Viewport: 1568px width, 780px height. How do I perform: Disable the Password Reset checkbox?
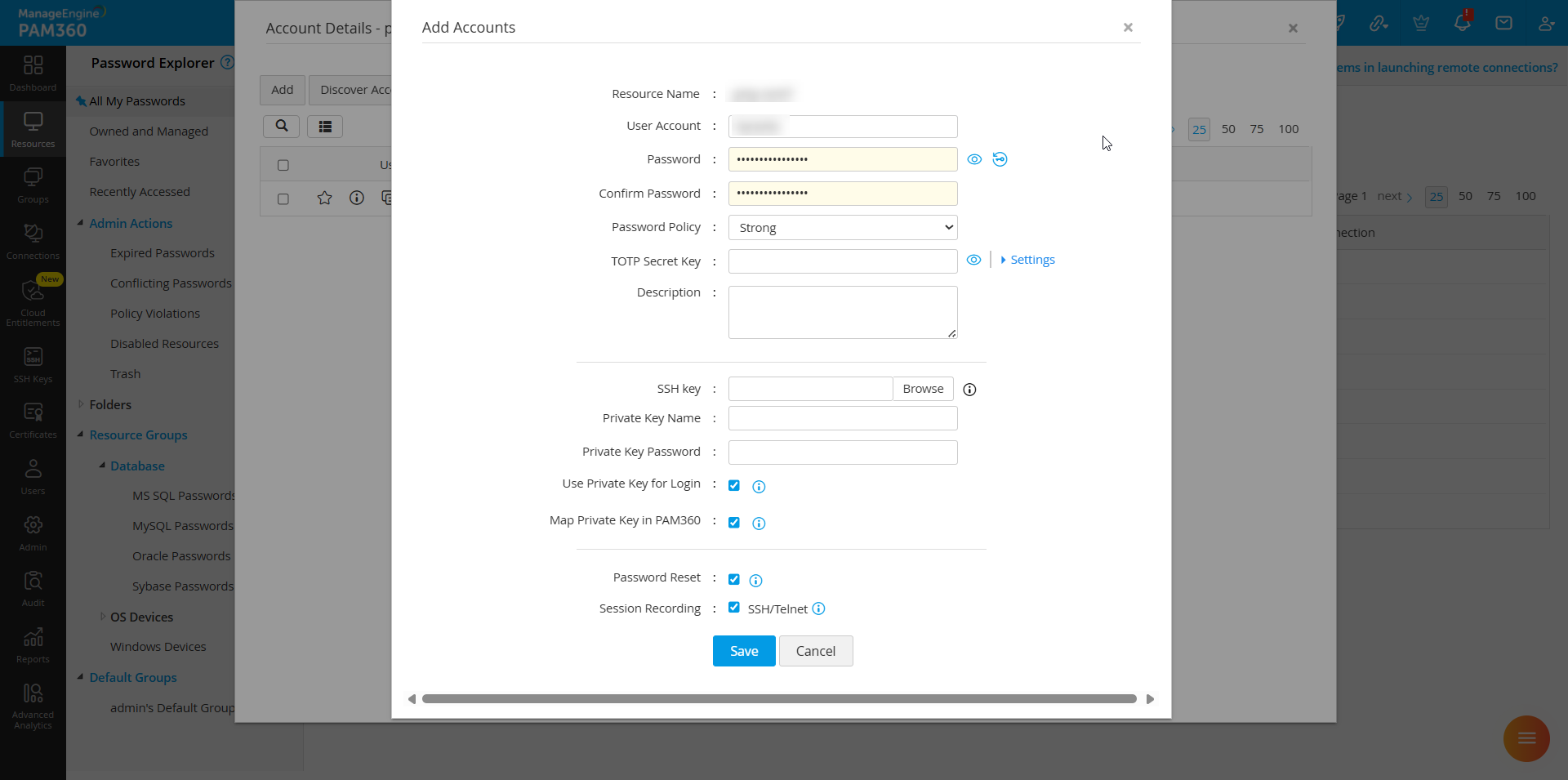(x=733, y=578)
